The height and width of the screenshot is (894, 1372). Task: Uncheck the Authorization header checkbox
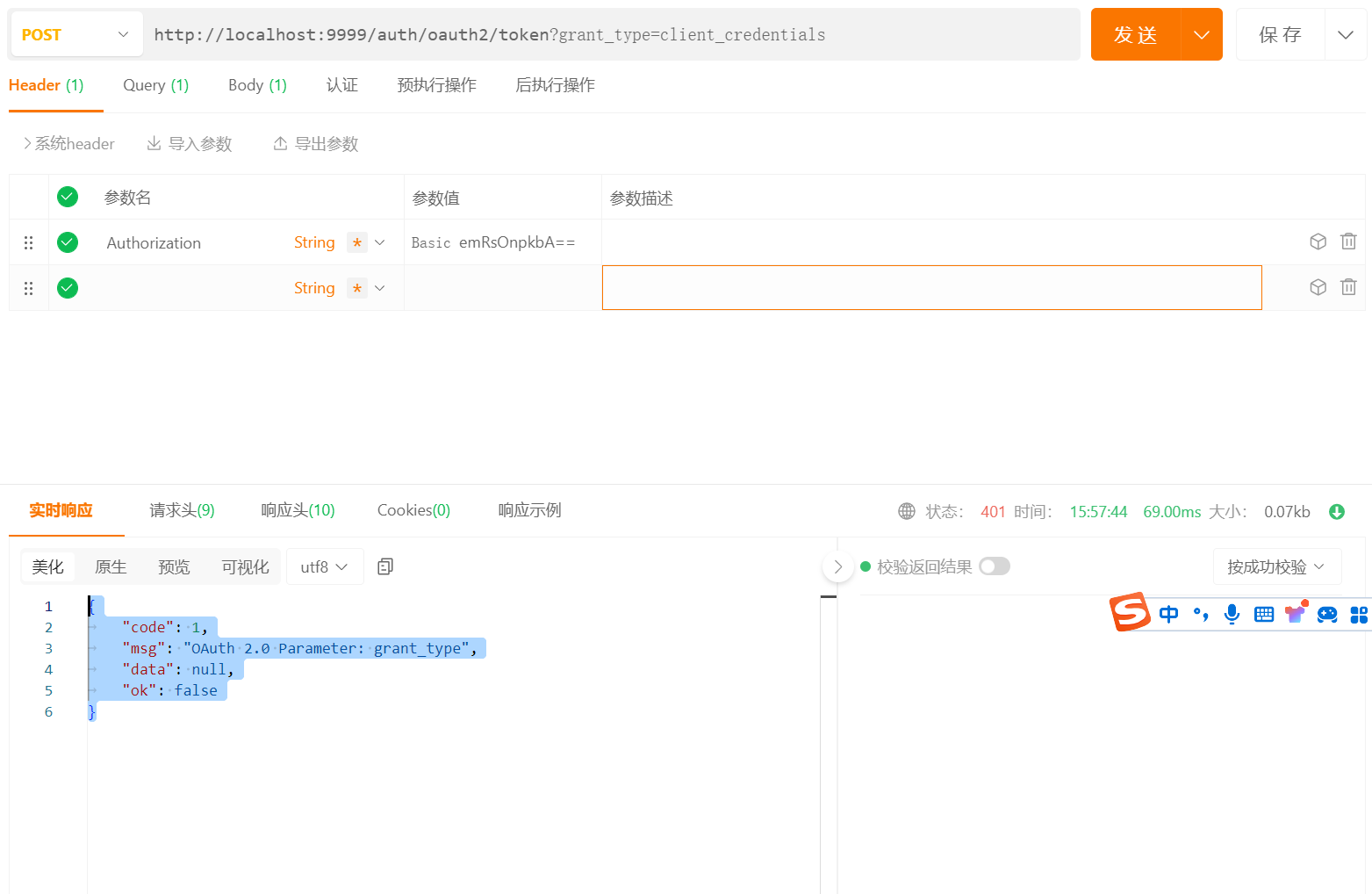point(68,242)
